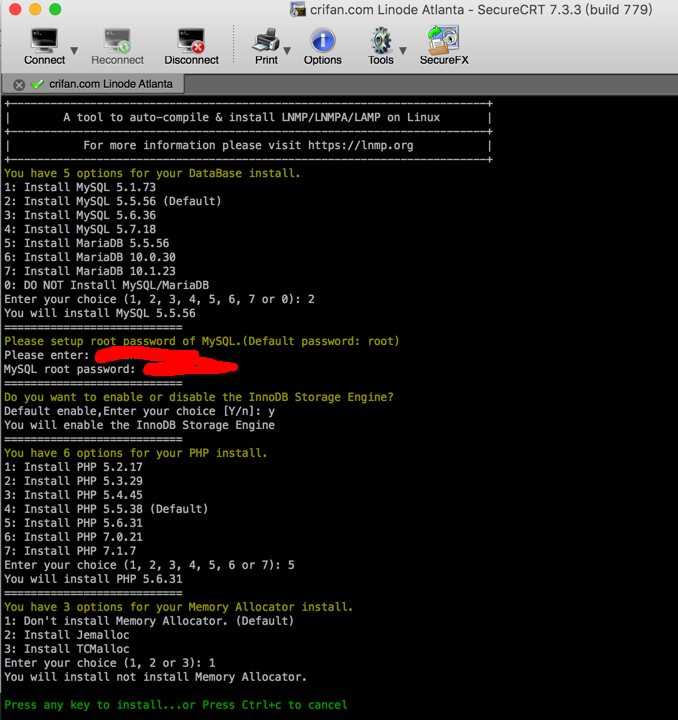678x720 pixels.
Task: Click "1: Don't install Memory Allocator. (Default)"
Action: (x=149, y=621)
